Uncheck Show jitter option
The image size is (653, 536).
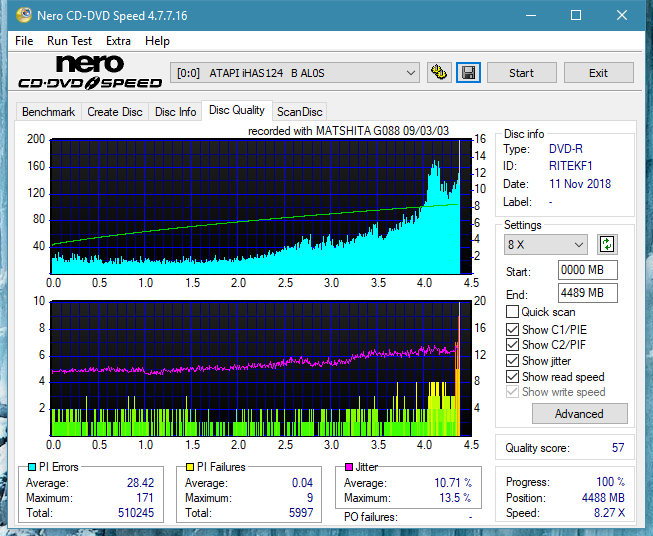click(x=512, y=361)
